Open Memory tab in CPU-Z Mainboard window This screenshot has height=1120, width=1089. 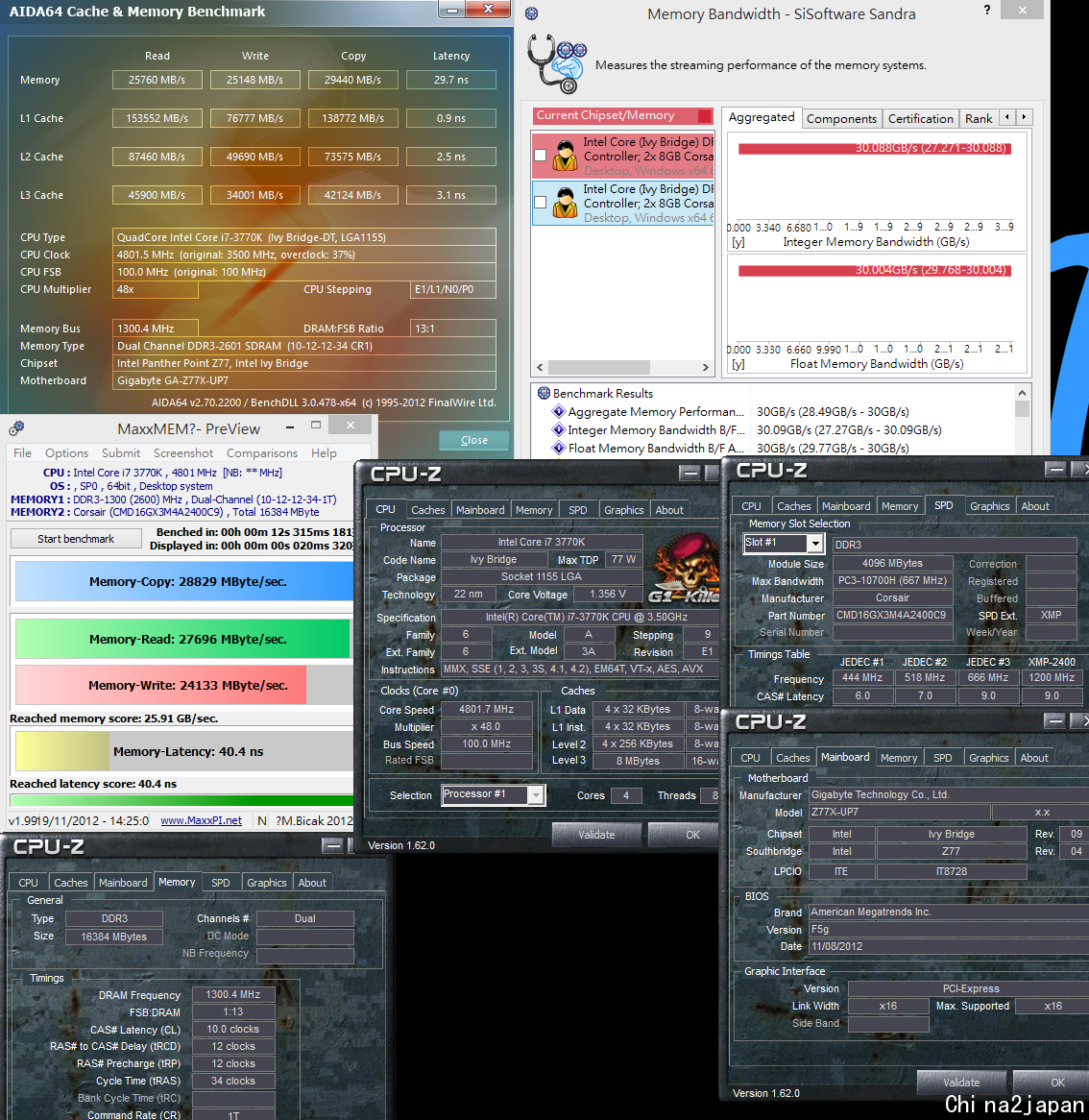tap(898, 758)
